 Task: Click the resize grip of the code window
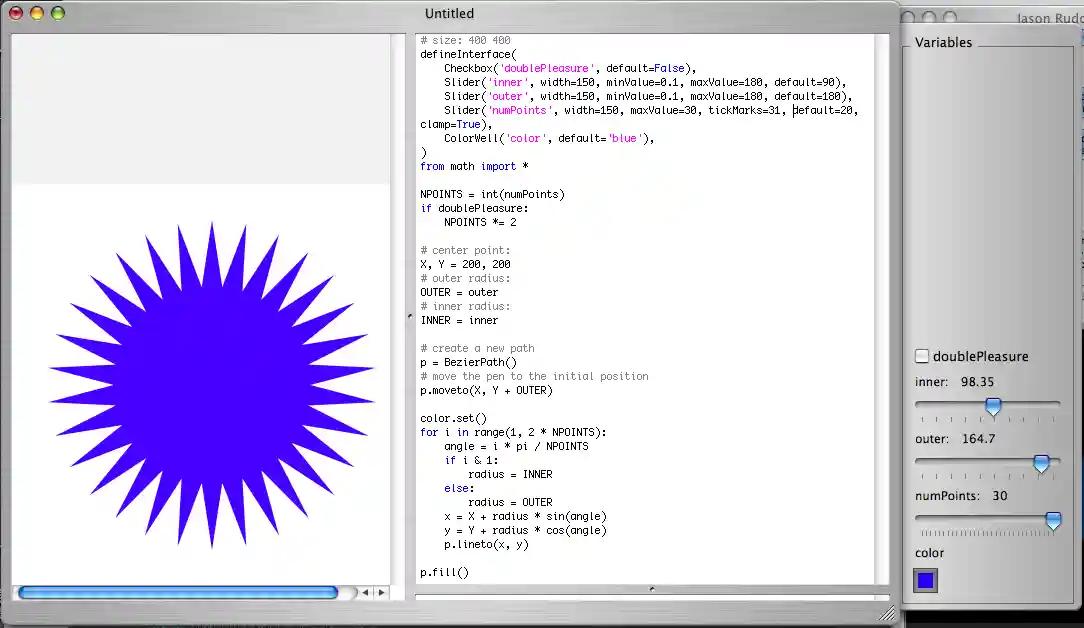[x=886, y=613]
